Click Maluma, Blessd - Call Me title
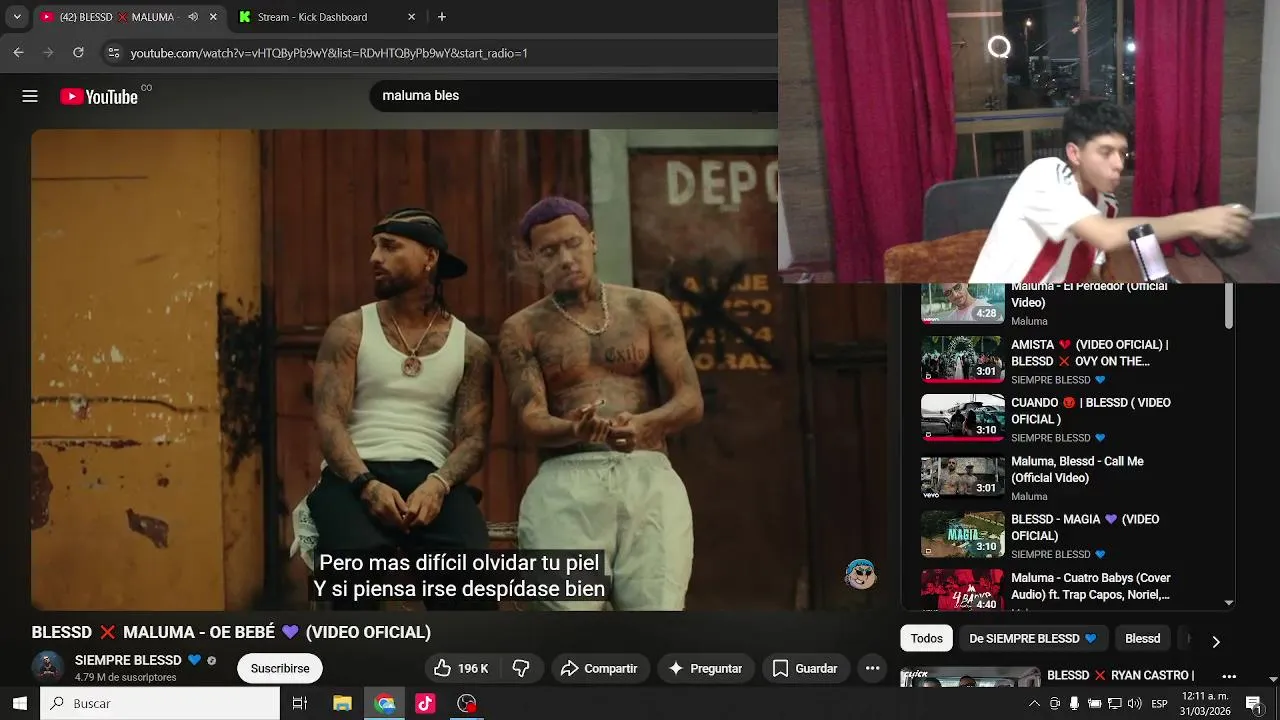This screenshot has height=720, width=1280. tap(1077, 469)
